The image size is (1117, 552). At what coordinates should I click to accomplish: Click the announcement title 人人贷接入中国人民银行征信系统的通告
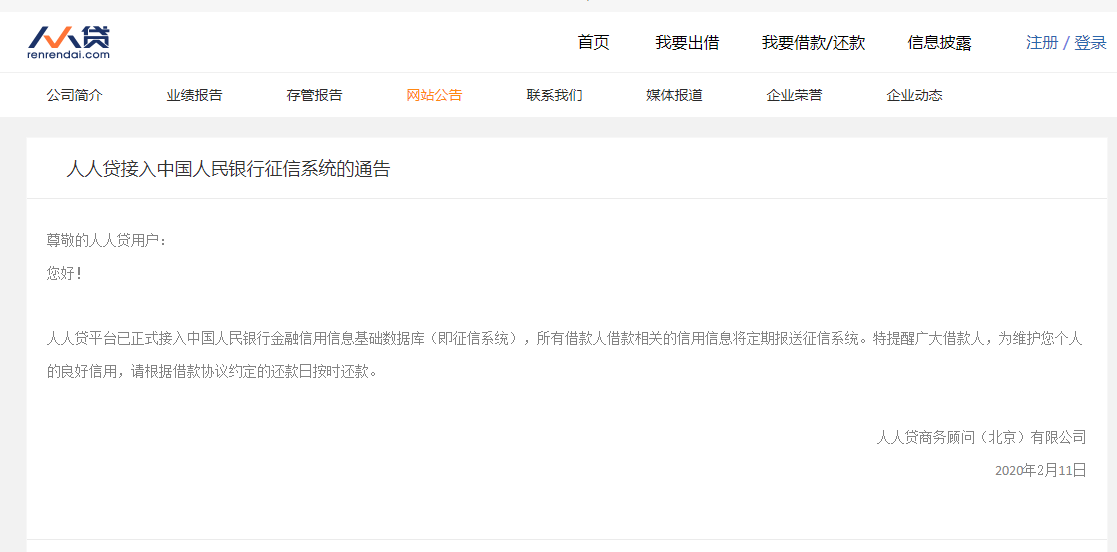click(228, 170)
